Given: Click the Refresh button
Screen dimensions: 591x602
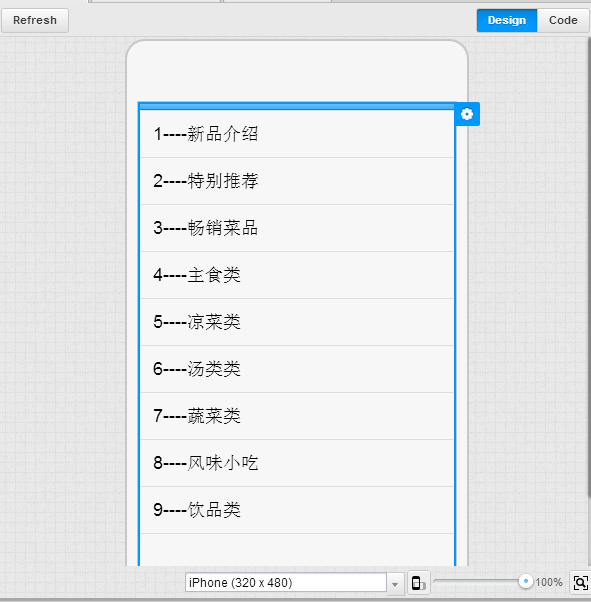Looking at the screenshot, I should 35,20.
